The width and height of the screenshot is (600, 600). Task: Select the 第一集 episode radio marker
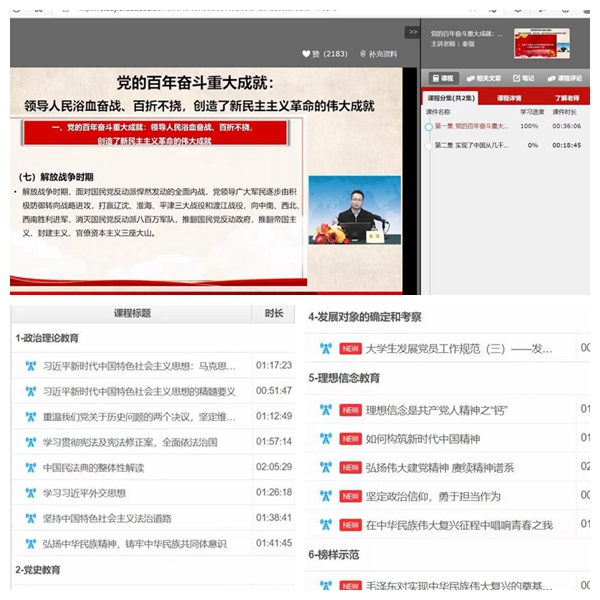point(429,127)
